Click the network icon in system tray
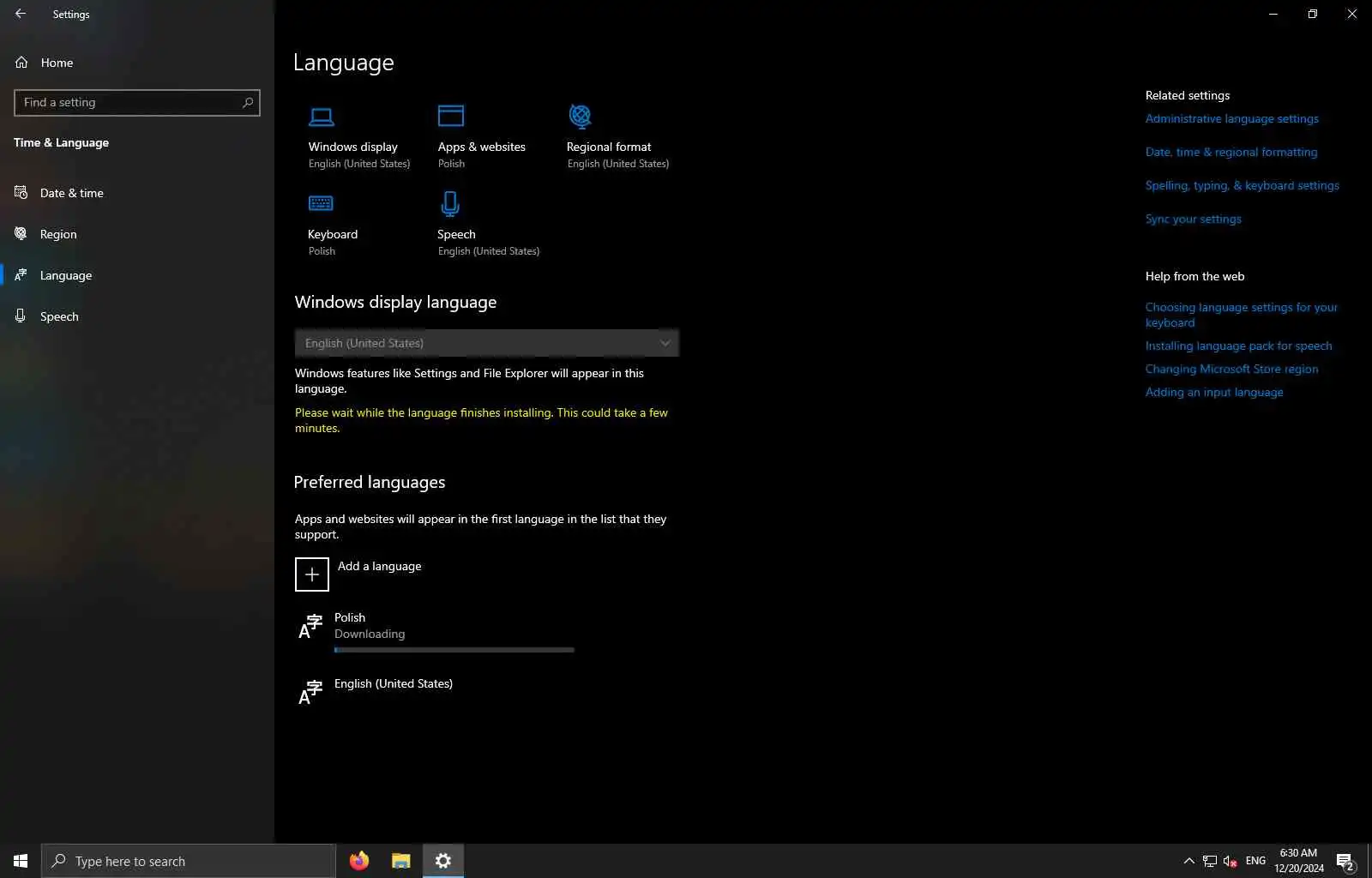Image resolution: width=1372 pixels, height=878 pixels. point(1209,861)
